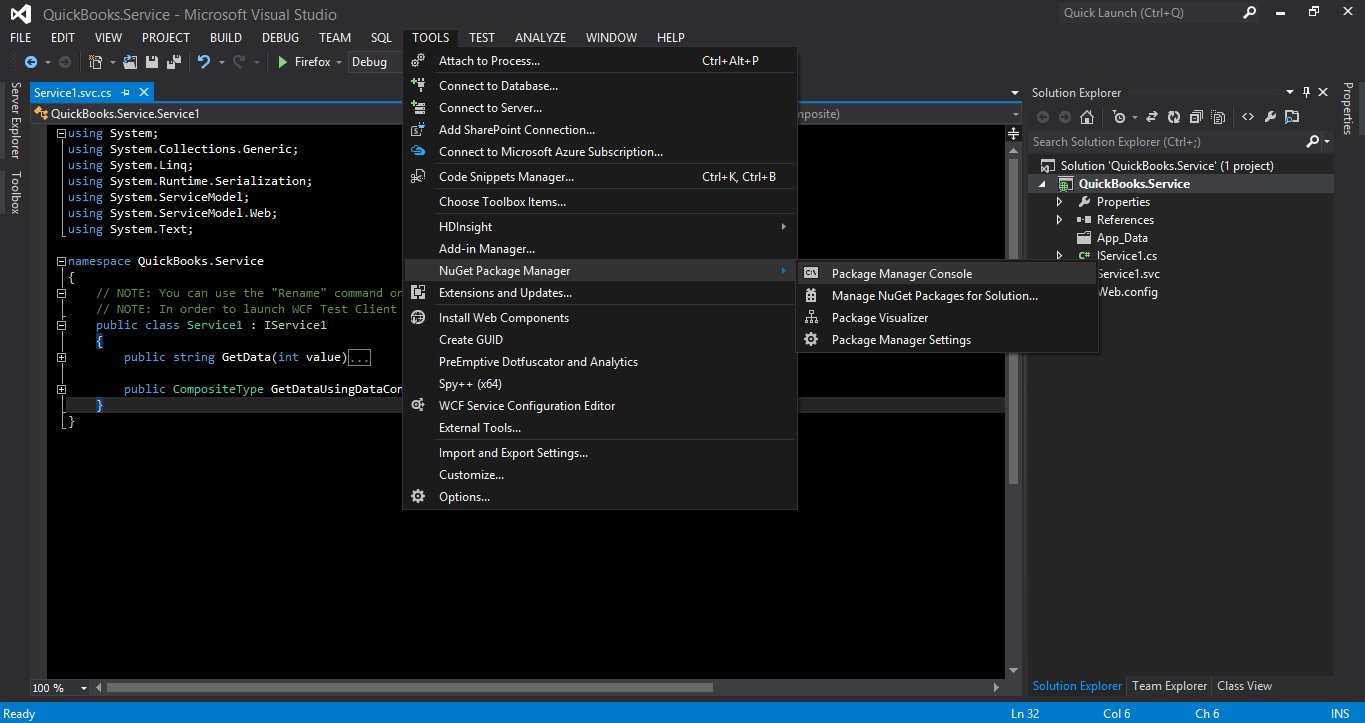Open the QuickBooks.Service.Service1 class dropdown

[x=218, y=114]
